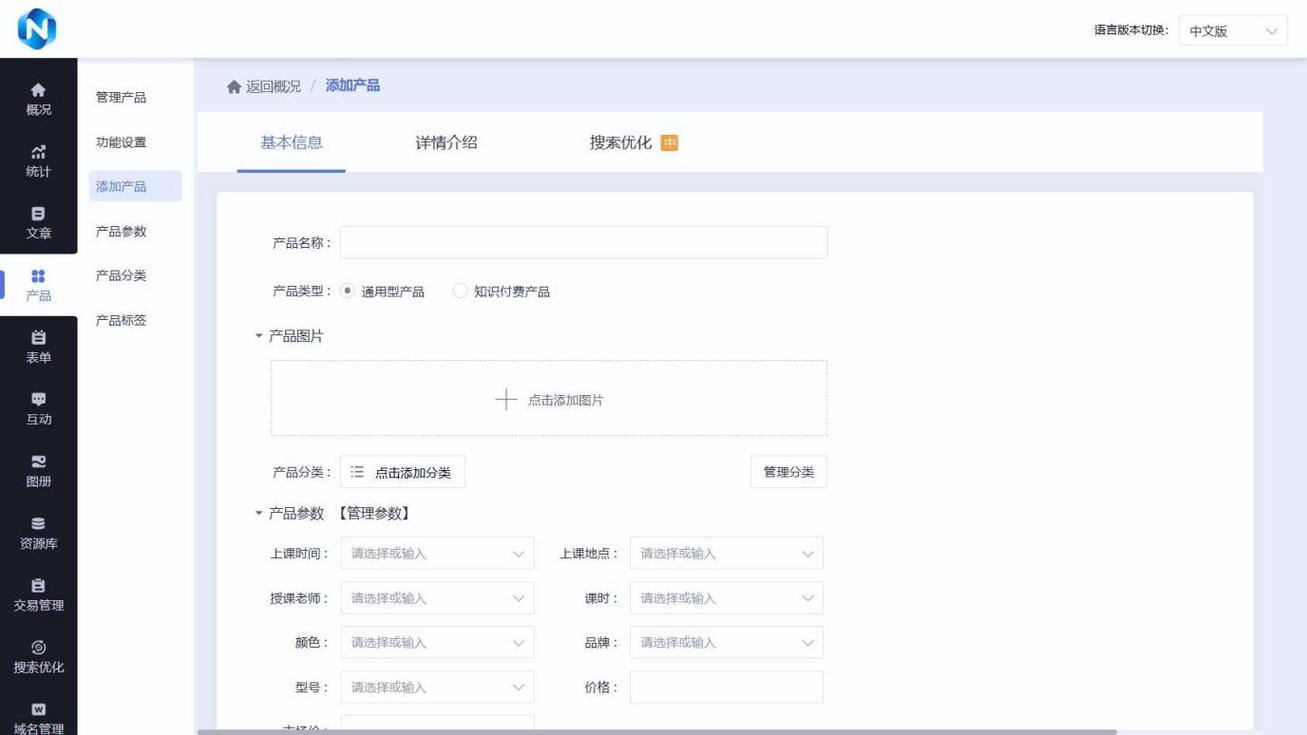Open the 表单 module
The height and width of the screenshot is (735, 1307).
[38, 345]
